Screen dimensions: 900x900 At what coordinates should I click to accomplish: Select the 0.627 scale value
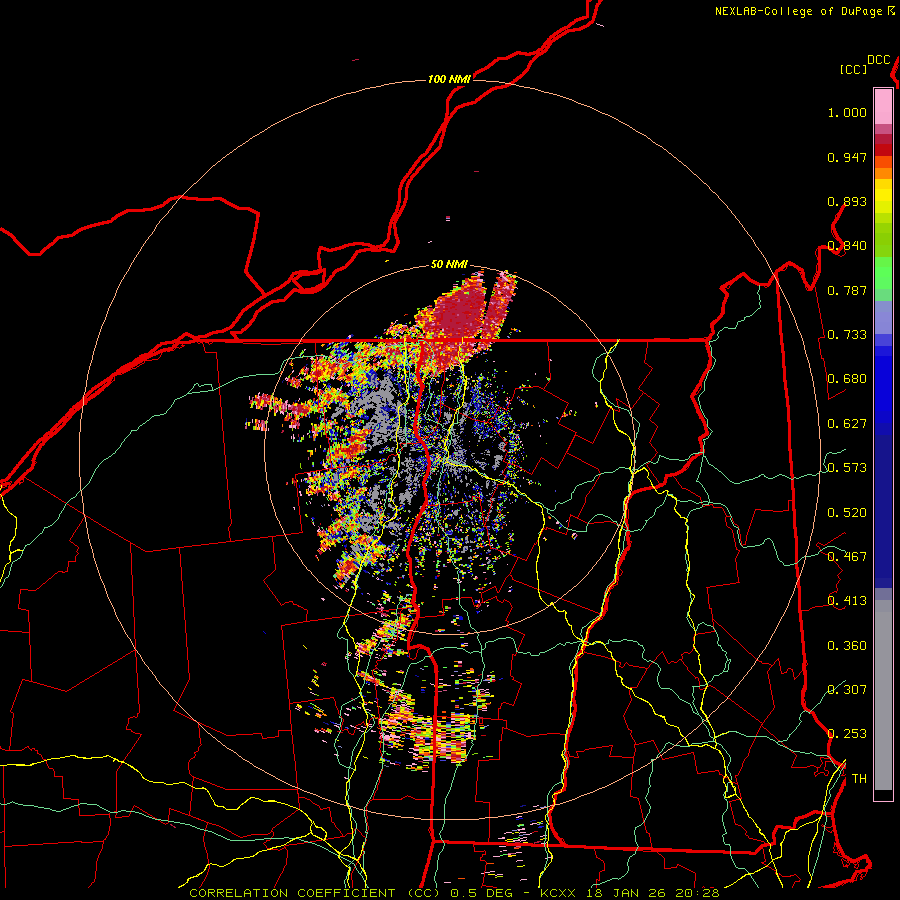point(847,424)
